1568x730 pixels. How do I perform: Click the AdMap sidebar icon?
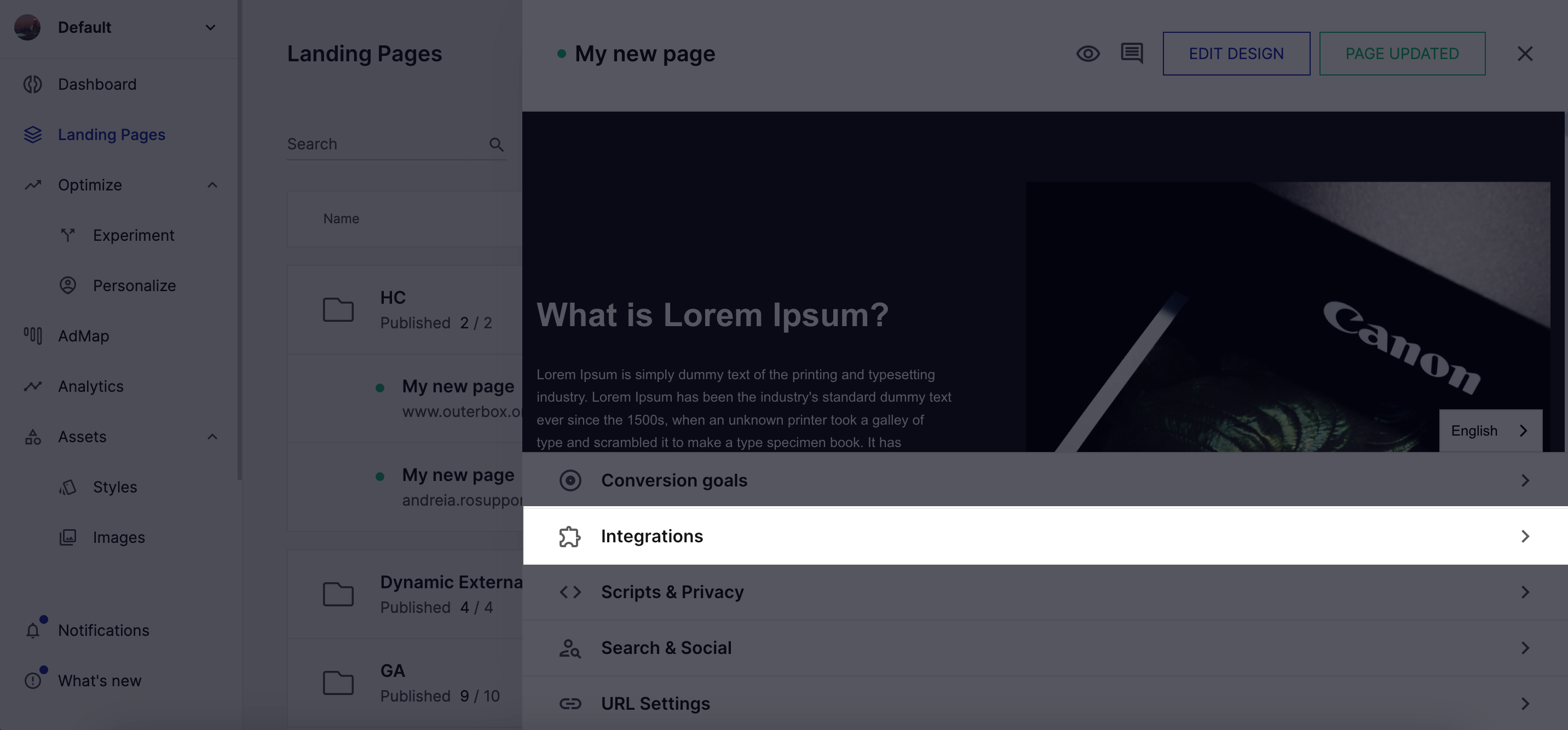point(33,336)
